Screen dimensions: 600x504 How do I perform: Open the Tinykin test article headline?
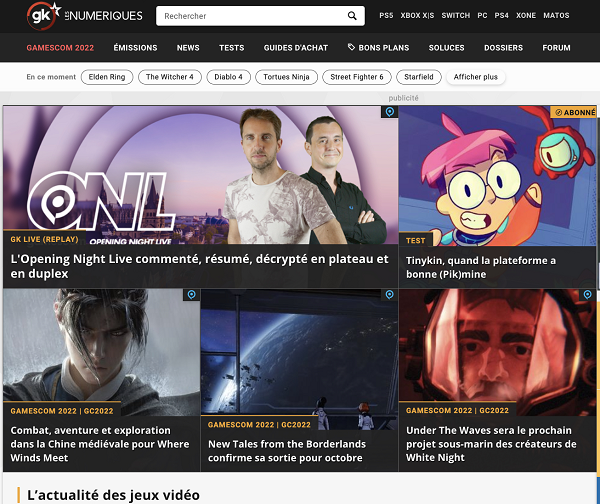pos(481,267)
